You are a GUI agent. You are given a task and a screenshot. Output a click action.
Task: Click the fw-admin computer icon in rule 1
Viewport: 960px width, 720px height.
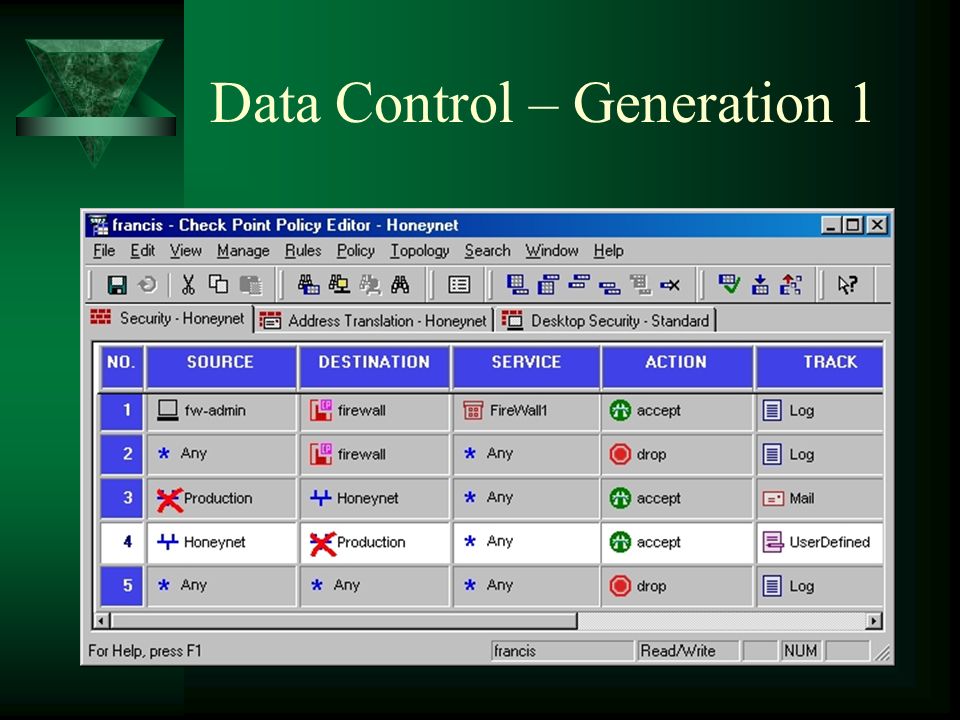click(168, 410)
